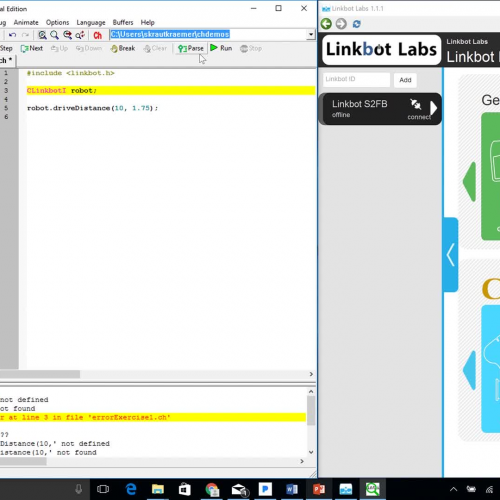Screen dimensions: 500x500
Task: Click the green left arrow of top carousel
Action: point(469,182)
